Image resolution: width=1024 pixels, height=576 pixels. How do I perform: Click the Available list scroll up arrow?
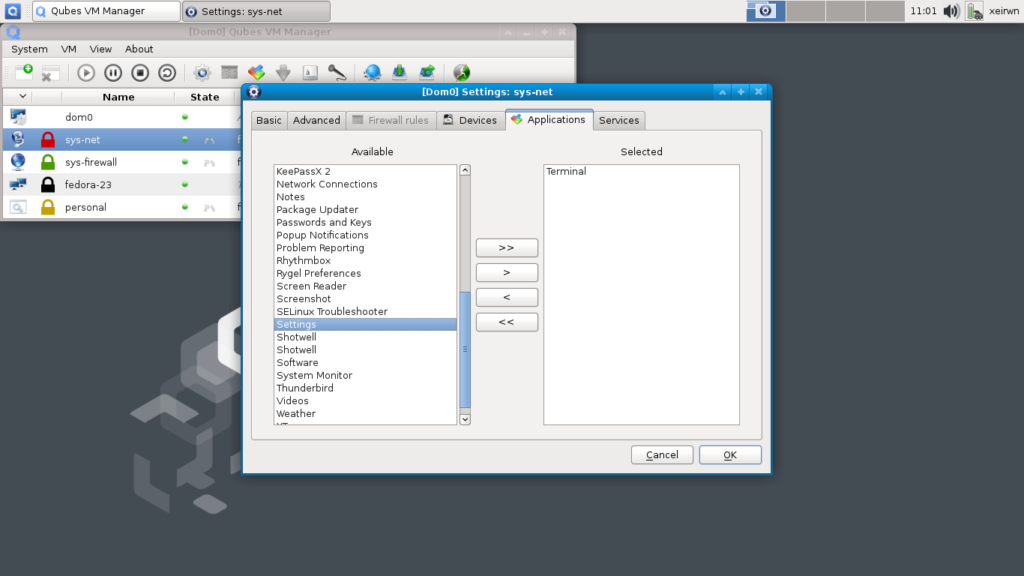pos(465,170)
